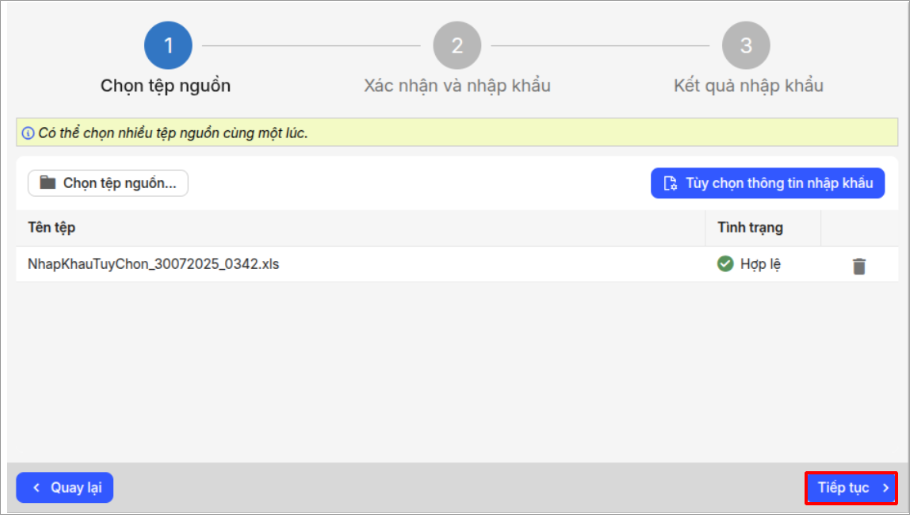This screenshot has height=515, width=910.
Task: Open the Kết quả nhập khẩu step label
Action: click(748, 86)
